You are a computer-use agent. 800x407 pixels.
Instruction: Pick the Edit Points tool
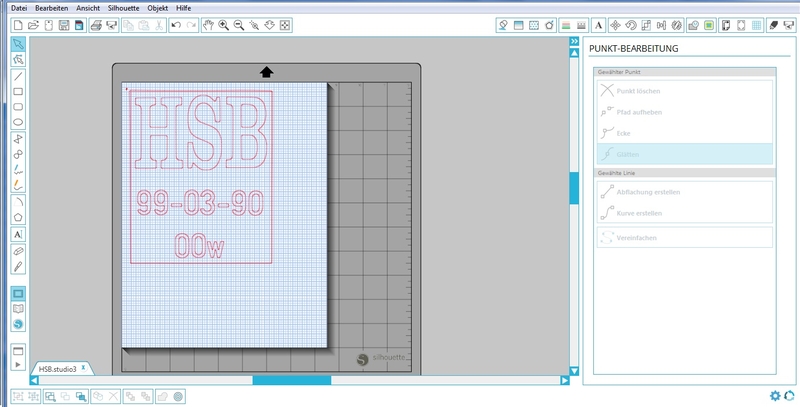coord(18,60)
